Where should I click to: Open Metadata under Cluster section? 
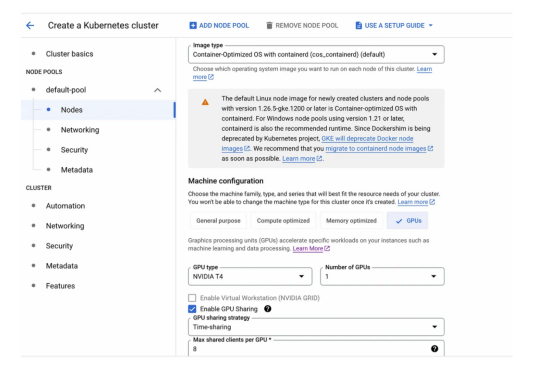62,266
